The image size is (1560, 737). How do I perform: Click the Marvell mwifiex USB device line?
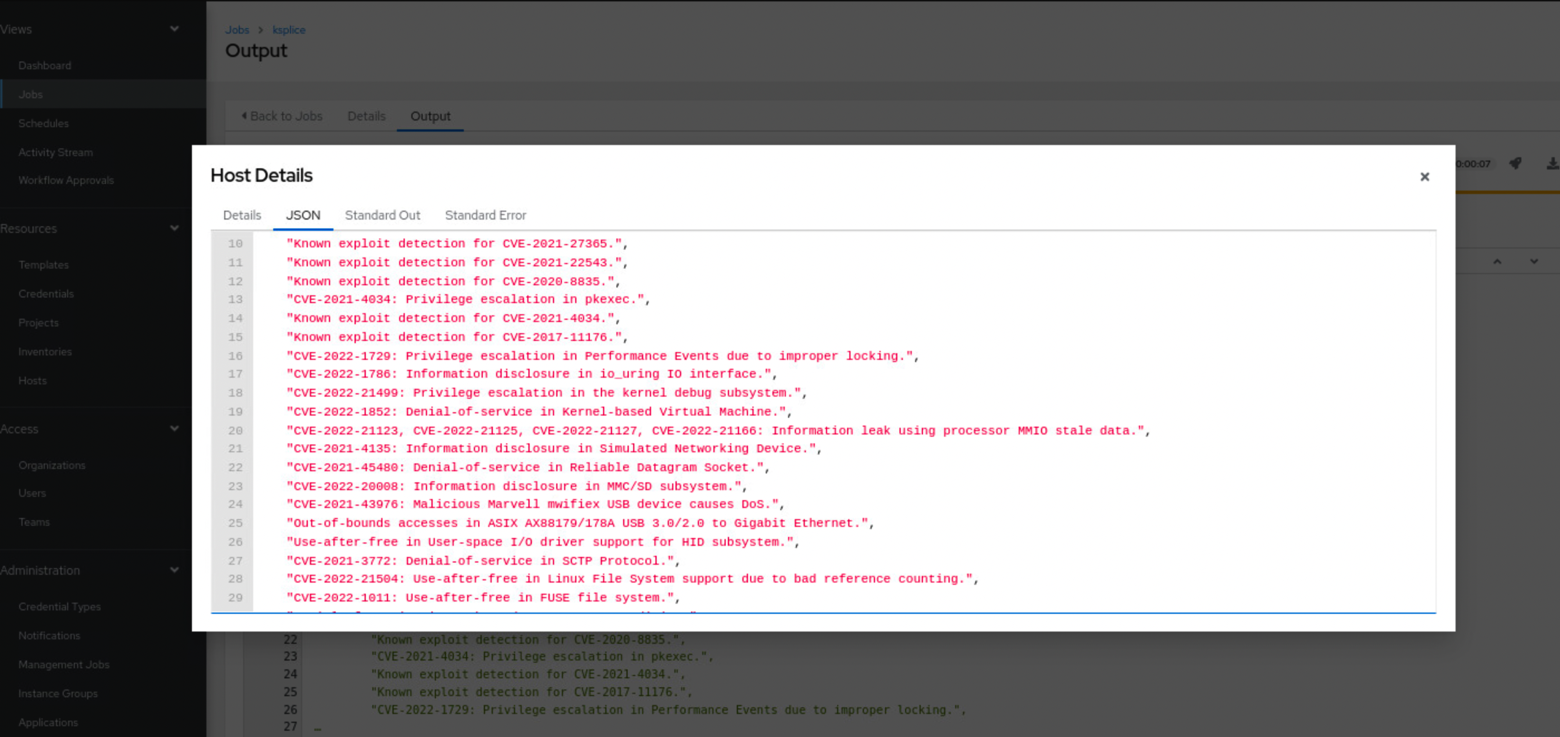[536, 505]
